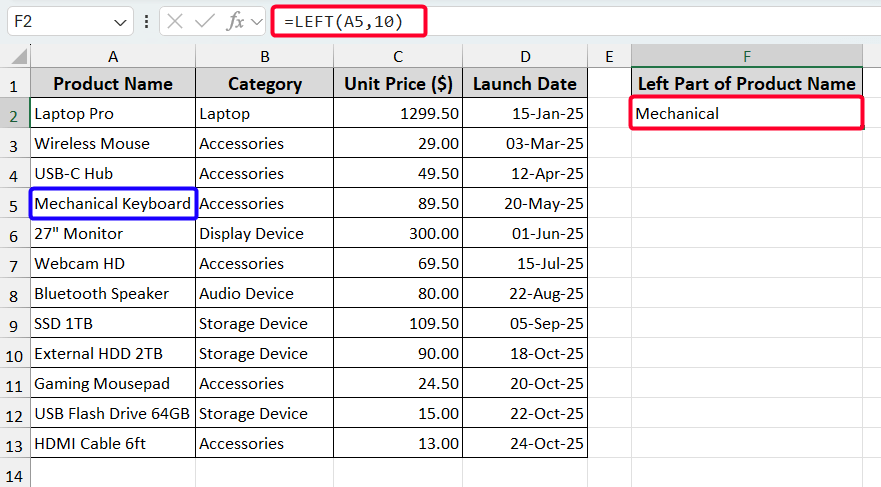Viewport: 881px width, 487px height.
Task: Select column A header
Action: [113, 56]
